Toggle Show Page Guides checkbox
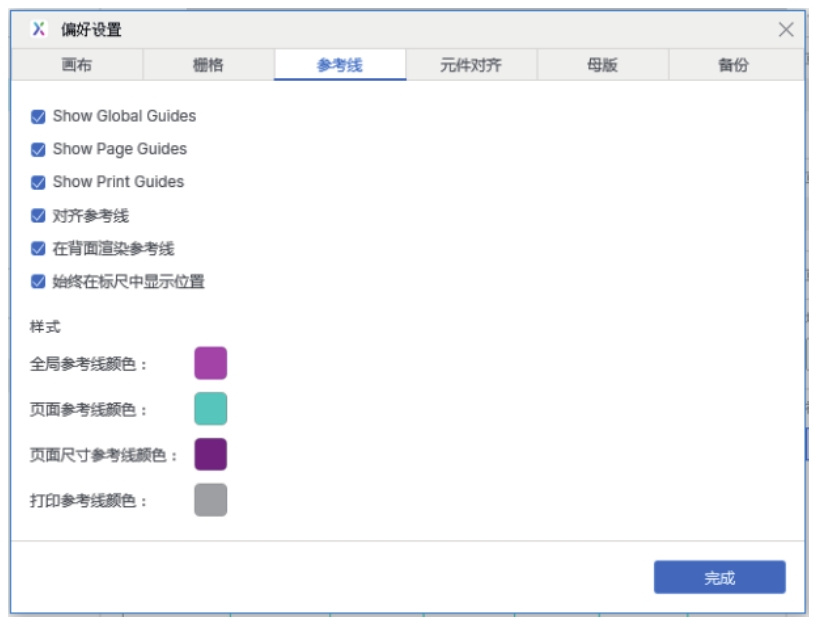Image resolution: width=813 pixels, height=620 pixels. tap(38, 149)
